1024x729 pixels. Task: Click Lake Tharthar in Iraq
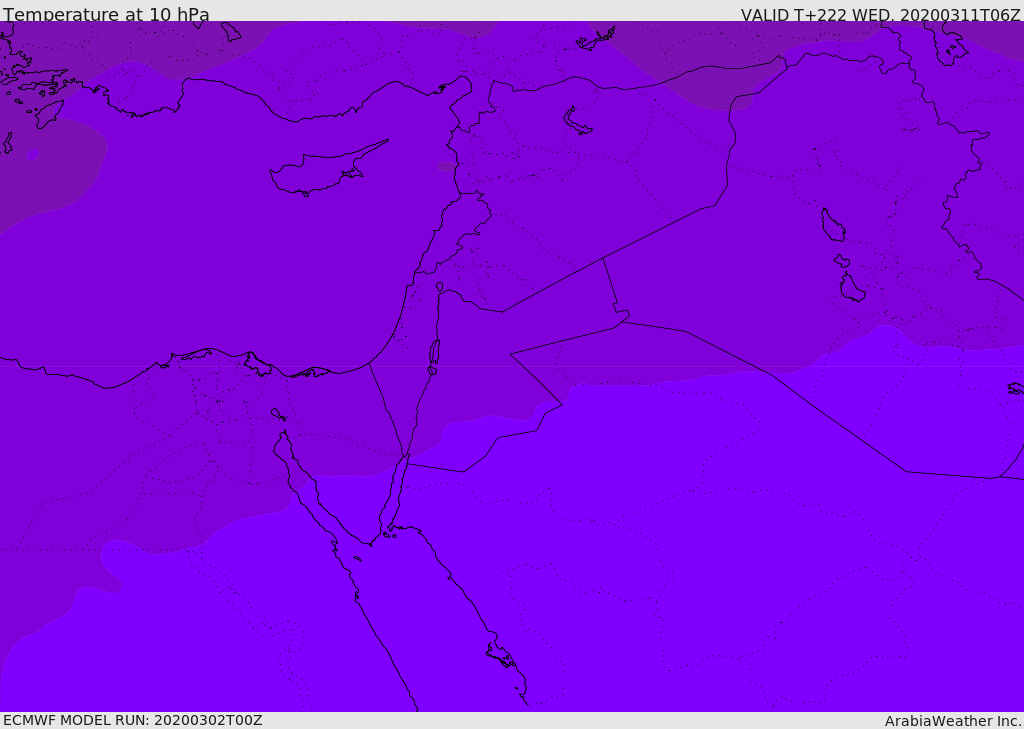coord(832,225)
